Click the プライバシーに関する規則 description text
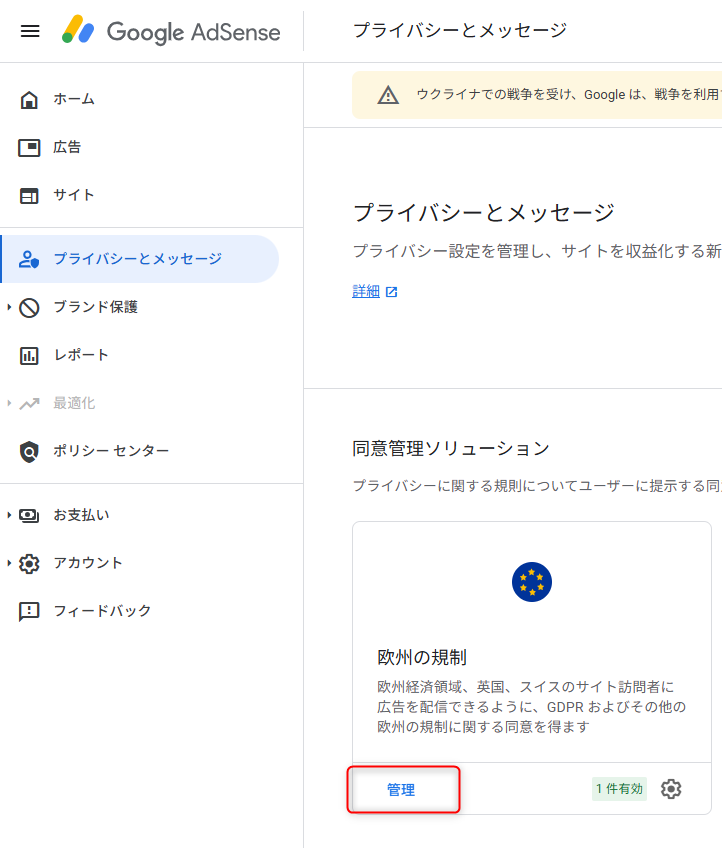Image resolution: width=722 pixels, height=848 pixels. [537, 486]
